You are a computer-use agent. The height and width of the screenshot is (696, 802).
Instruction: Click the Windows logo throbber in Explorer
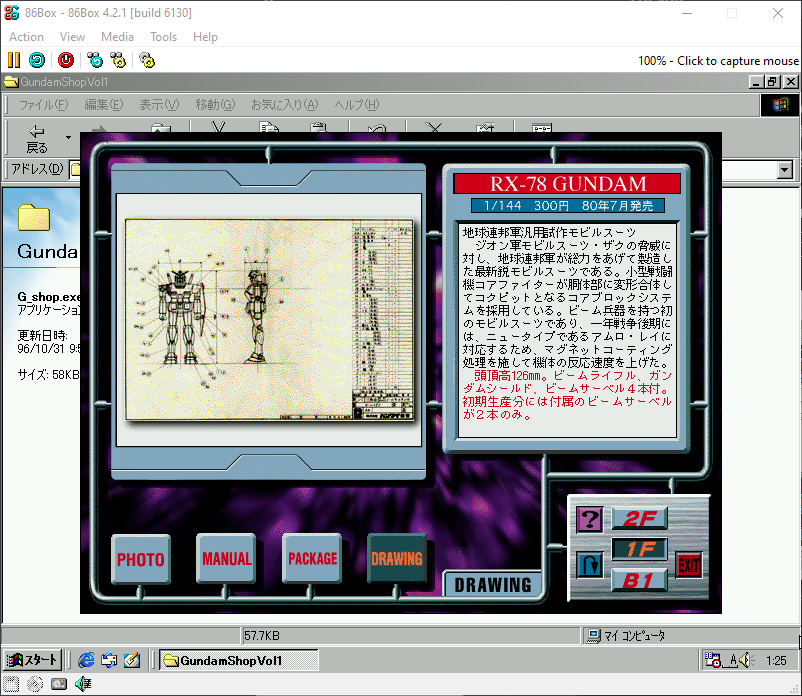pyautogui.click(x=779, y=105)
